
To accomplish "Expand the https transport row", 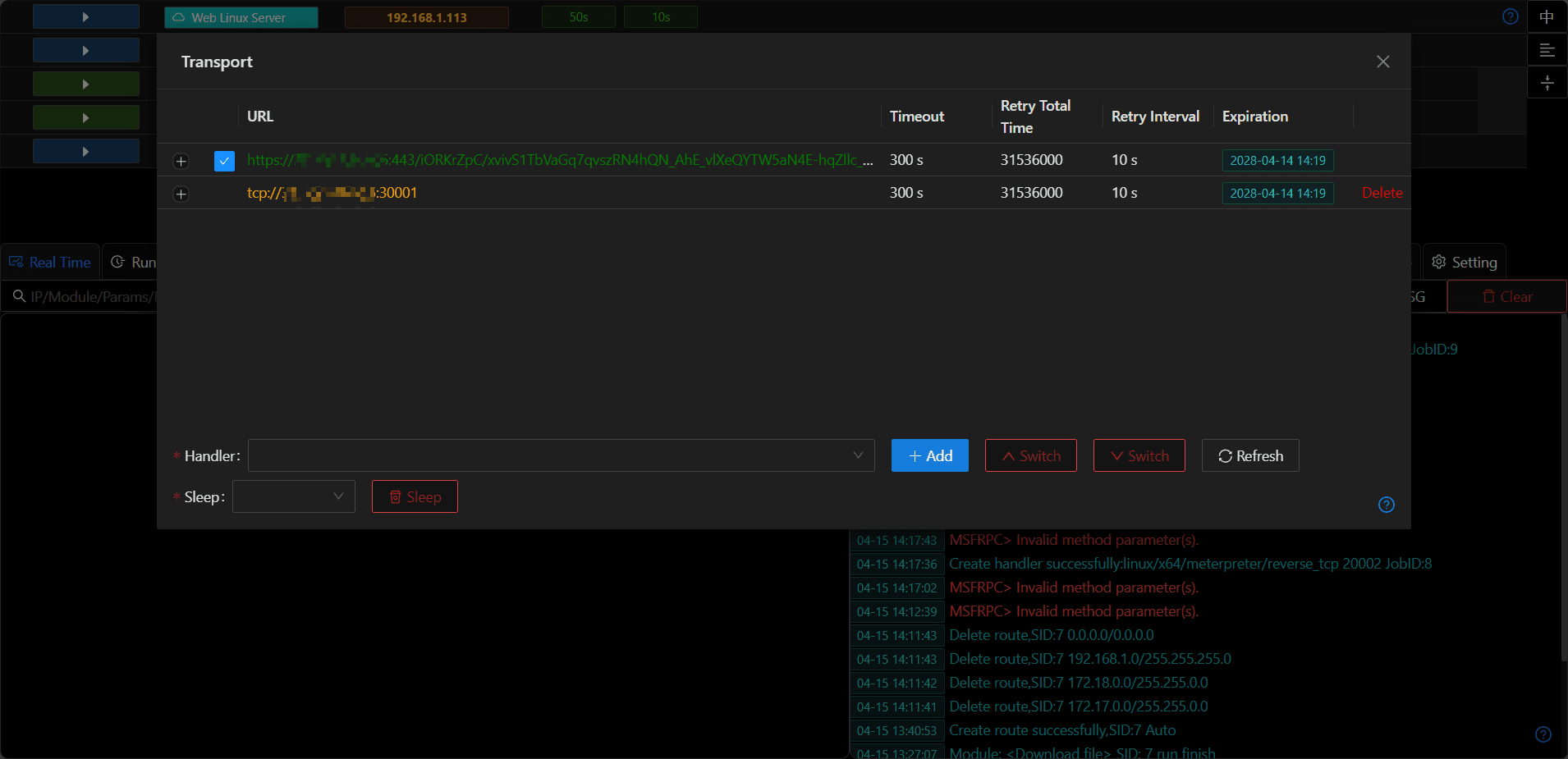I will tap(181, 161).
